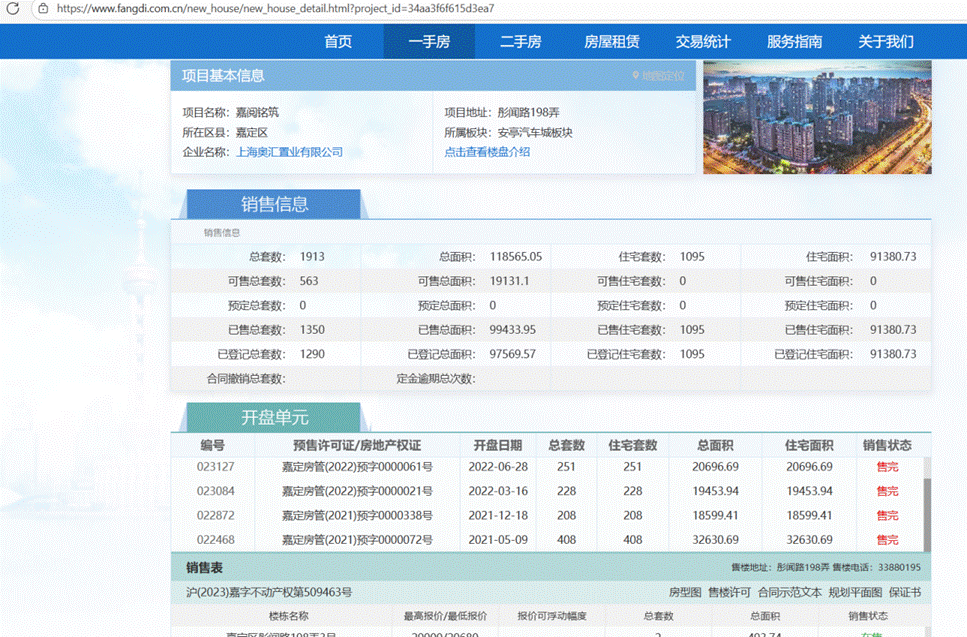This screenshot has width=967, height=637.
Task: Click the site info icon beside URL
Action: [x=41, y=8]
